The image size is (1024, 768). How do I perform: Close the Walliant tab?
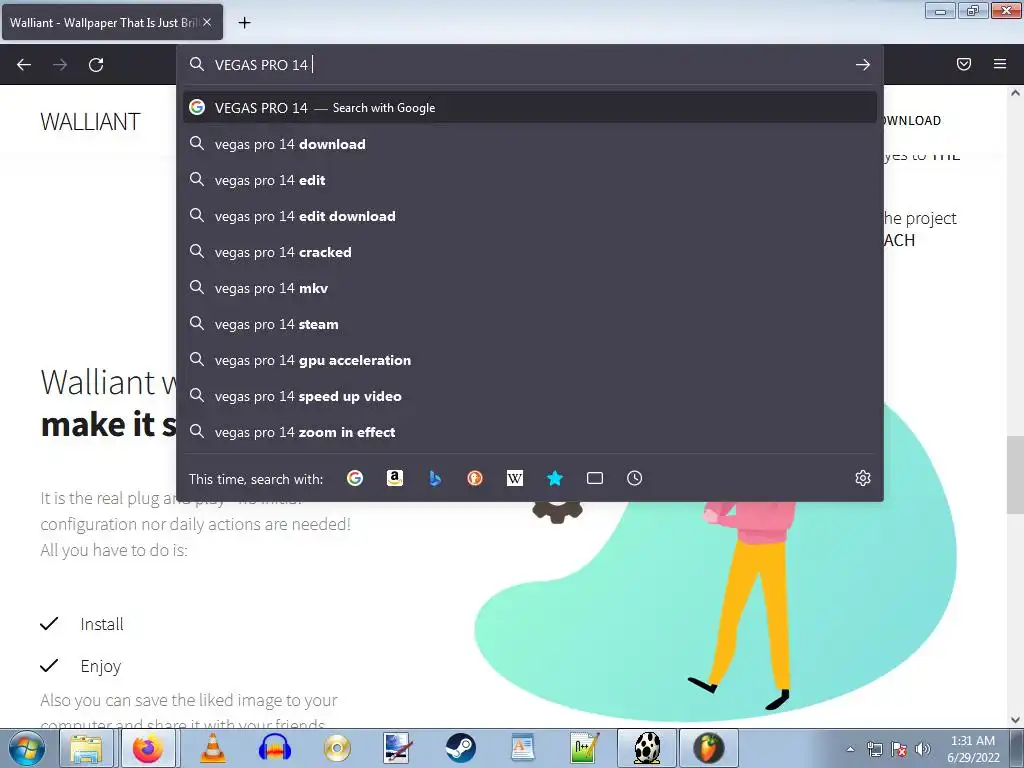pyautogui.click(x=206, y=22)
